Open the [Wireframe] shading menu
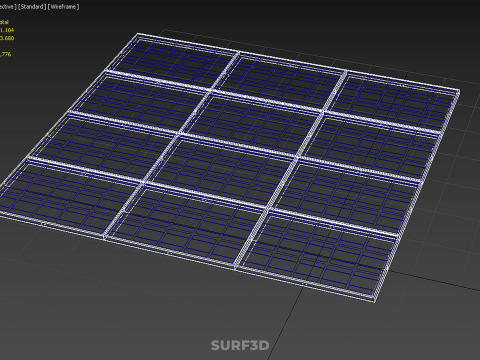Image resolution: width=480 pixels, height=360 pixels. 63,7
